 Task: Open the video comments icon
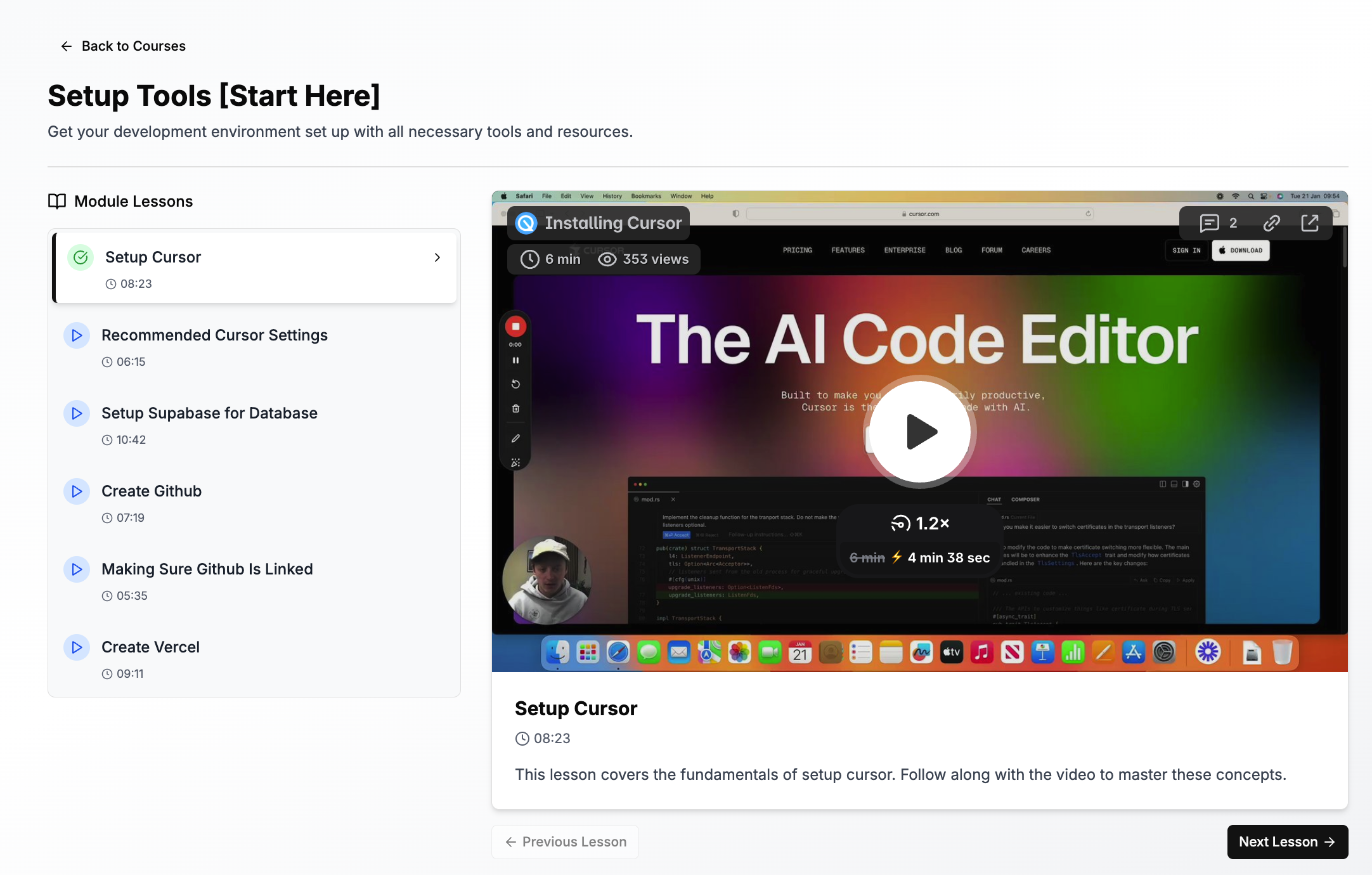click(x=1209, y=223)
